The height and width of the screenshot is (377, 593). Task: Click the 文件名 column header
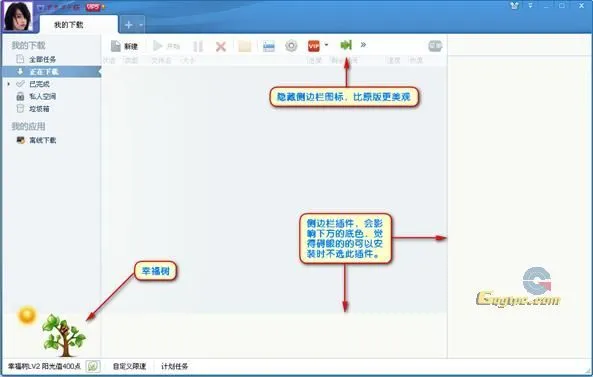tap(161, 60)
